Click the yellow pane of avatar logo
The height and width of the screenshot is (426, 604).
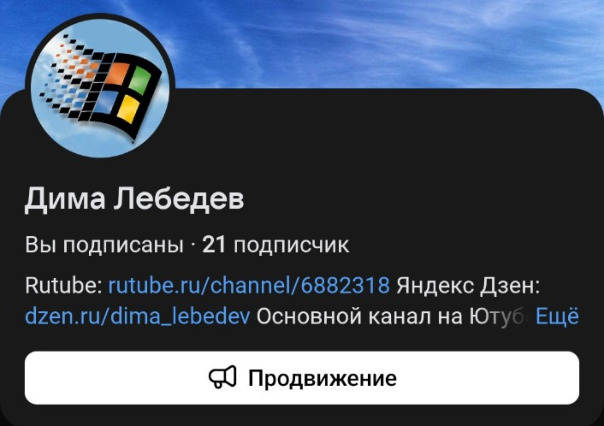128,109
